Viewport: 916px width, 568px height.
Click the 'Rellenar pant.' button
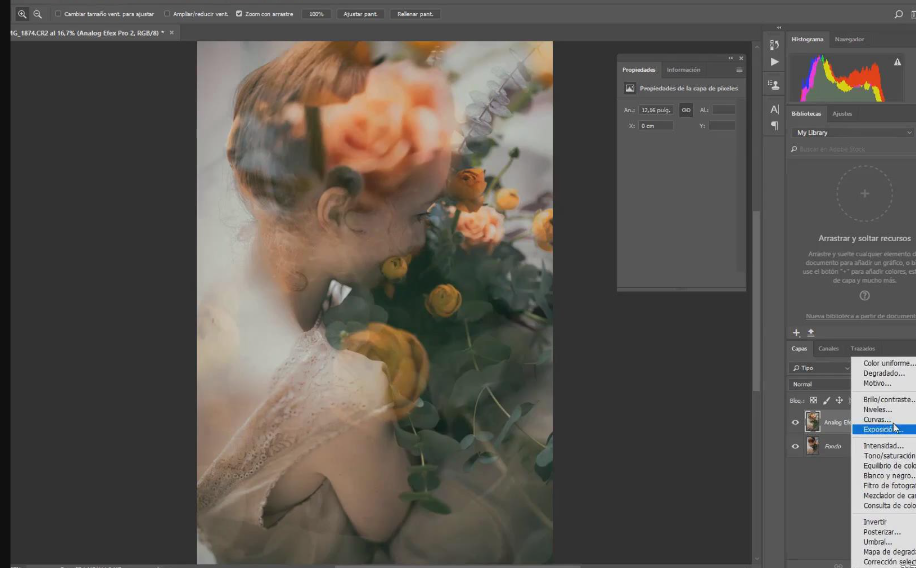click(415, 14)
